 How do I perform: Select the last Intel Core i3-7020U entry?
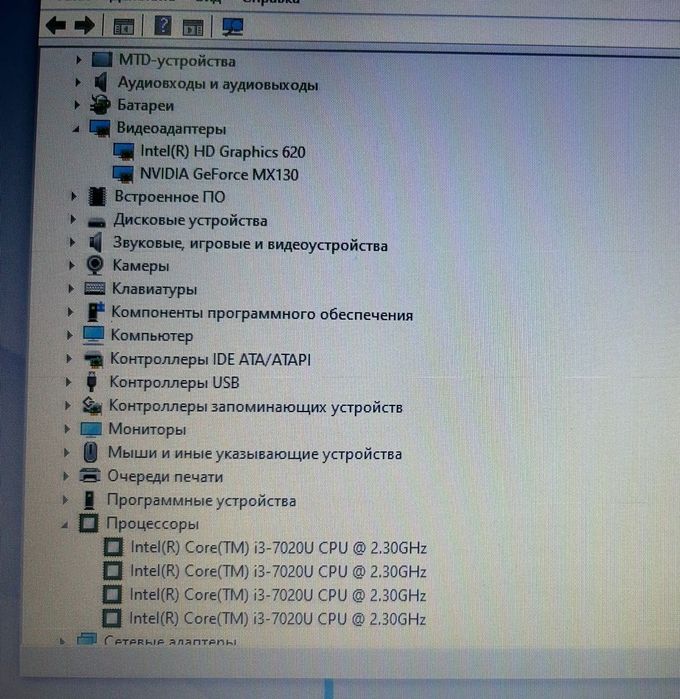(x=277, y=619)
